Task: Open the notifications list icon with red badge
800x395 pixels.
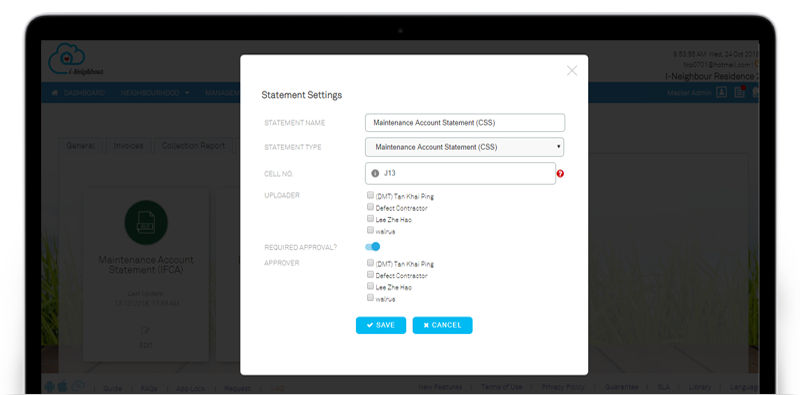Action: 739,92
